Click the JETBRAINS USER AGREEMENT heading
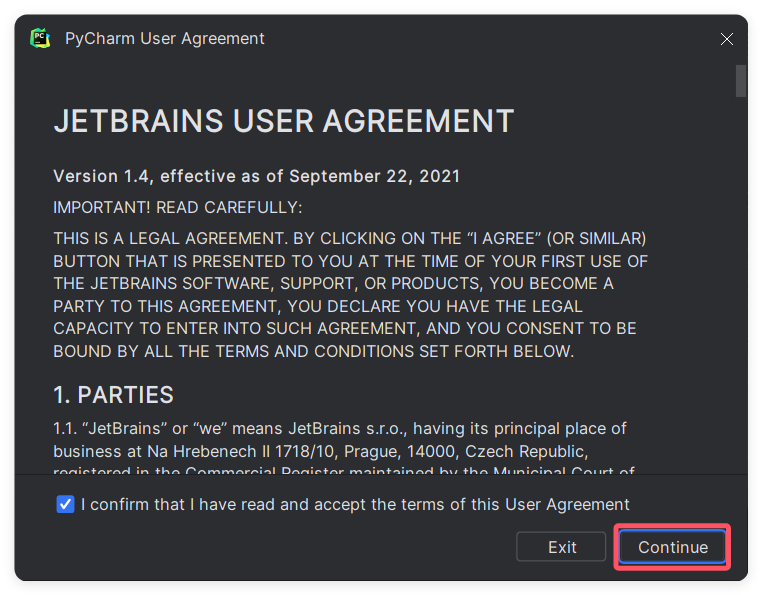762x595 pixels. [284, 121]
